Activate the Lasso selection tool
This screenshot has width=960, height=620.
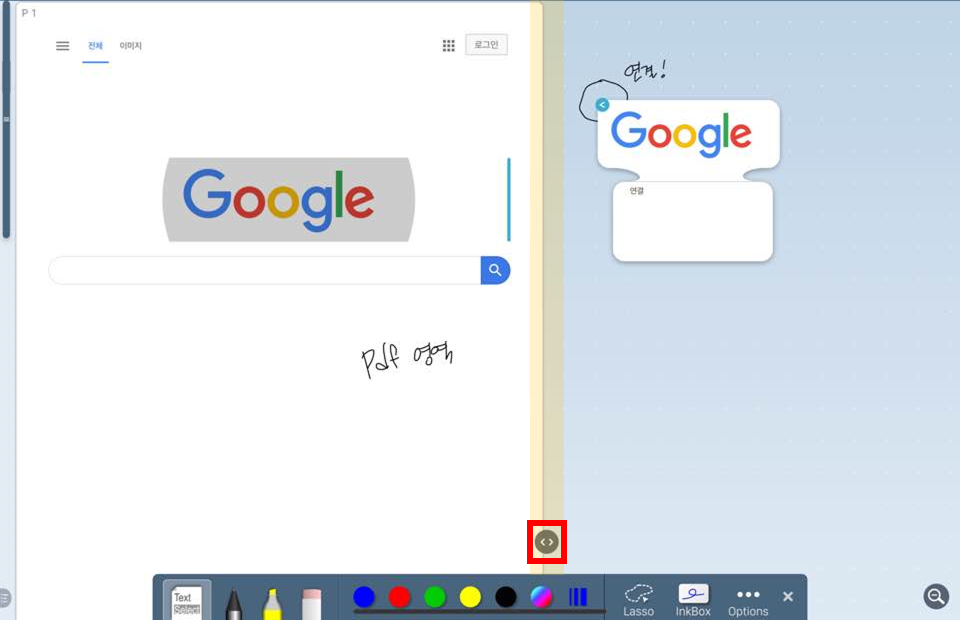tap(639, 600)
